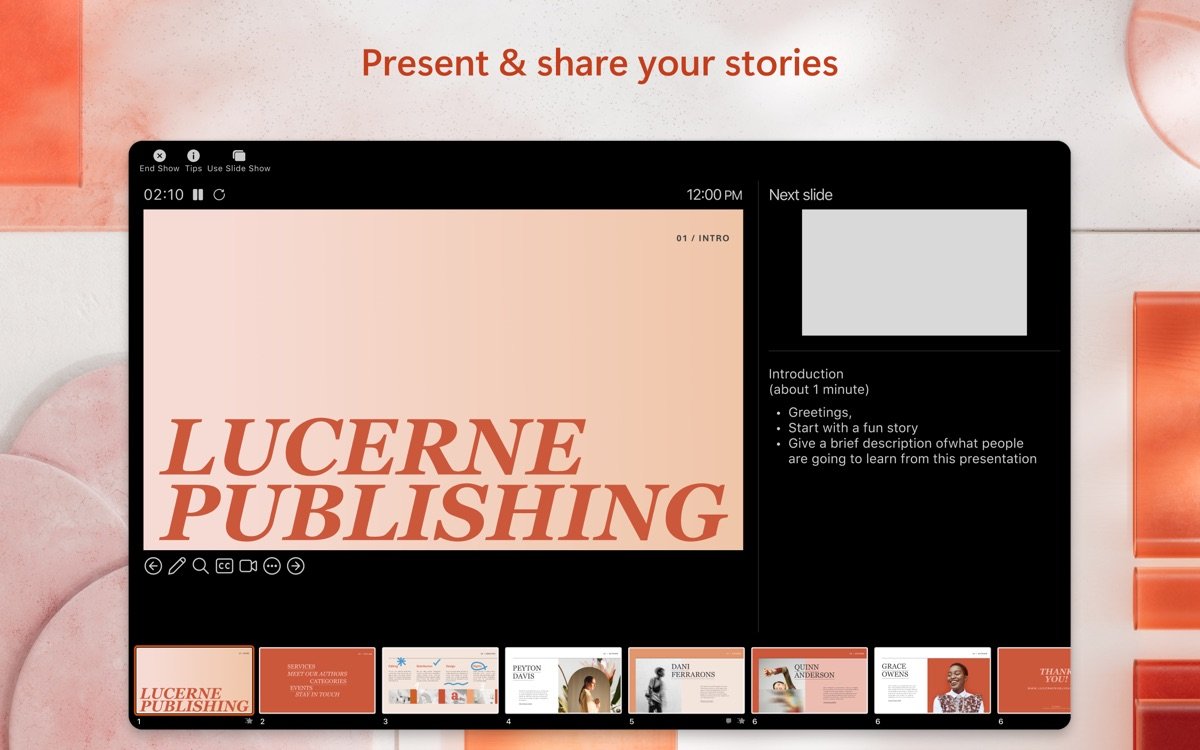Turn on the camera Cameo icon

click(248, 565)
